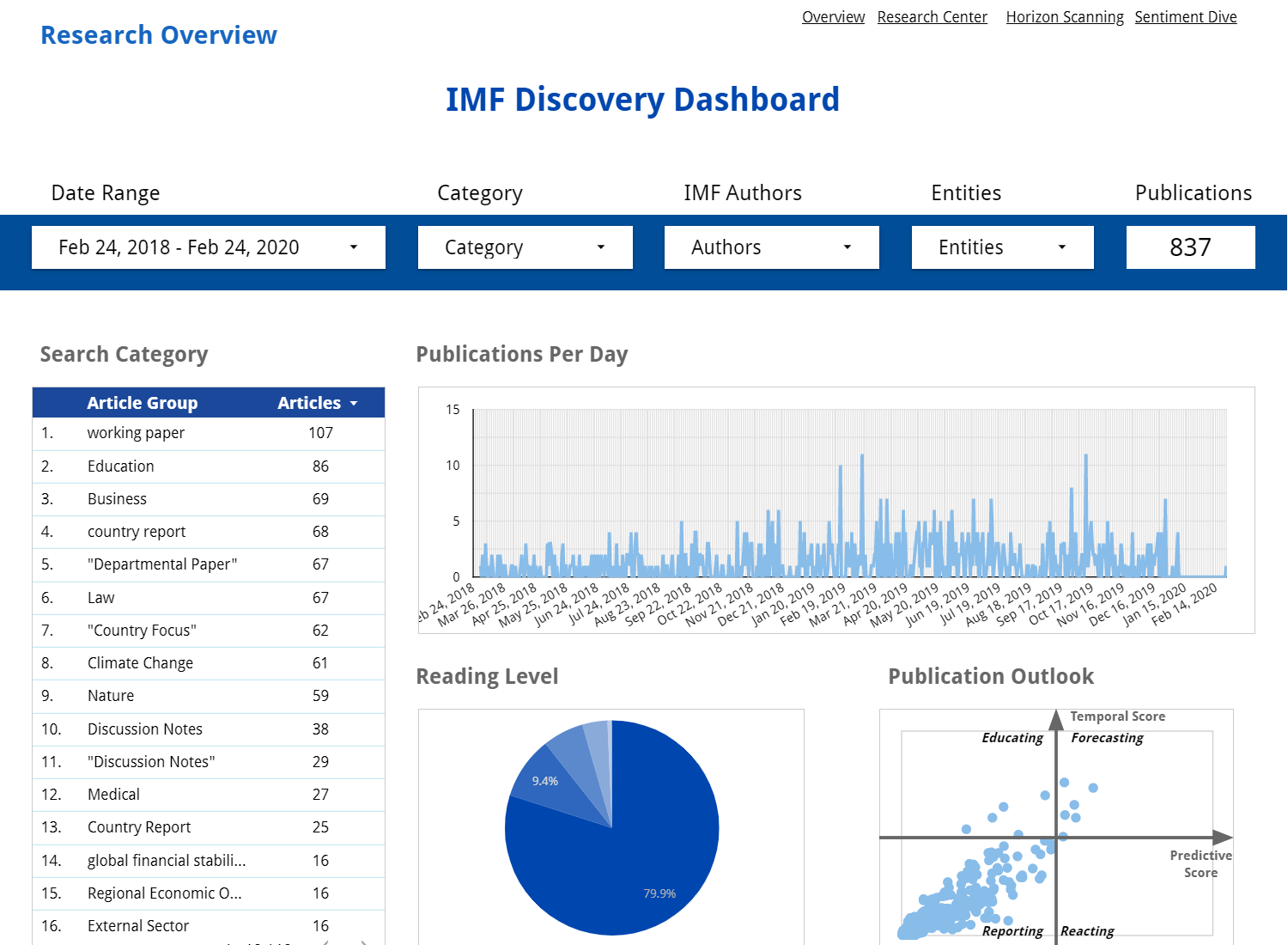Expand the Category filter dropdown
This screenshot has width=1288, height=945.
pyautogui.click(x=526, y=247)
